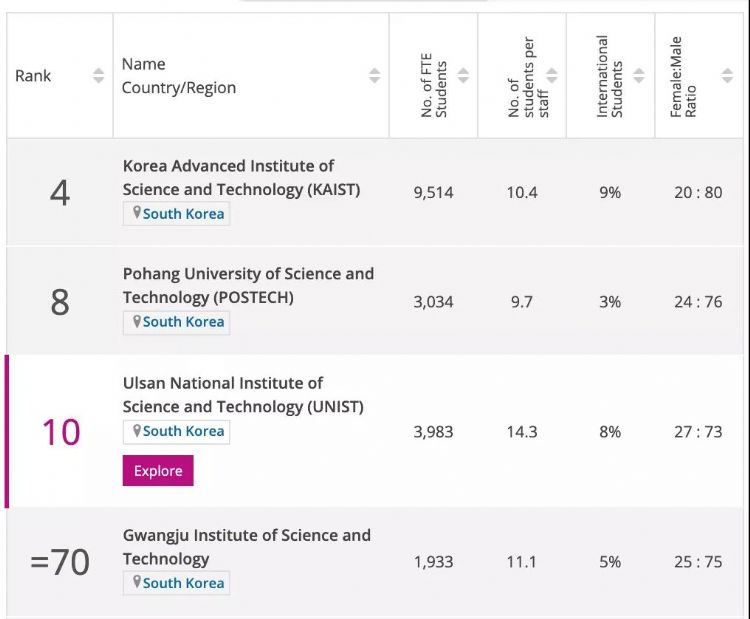Image resolution: width=750 pixels, height=619 pixels.
Task: Click the Rank column header label
Action: coord(33,76)
